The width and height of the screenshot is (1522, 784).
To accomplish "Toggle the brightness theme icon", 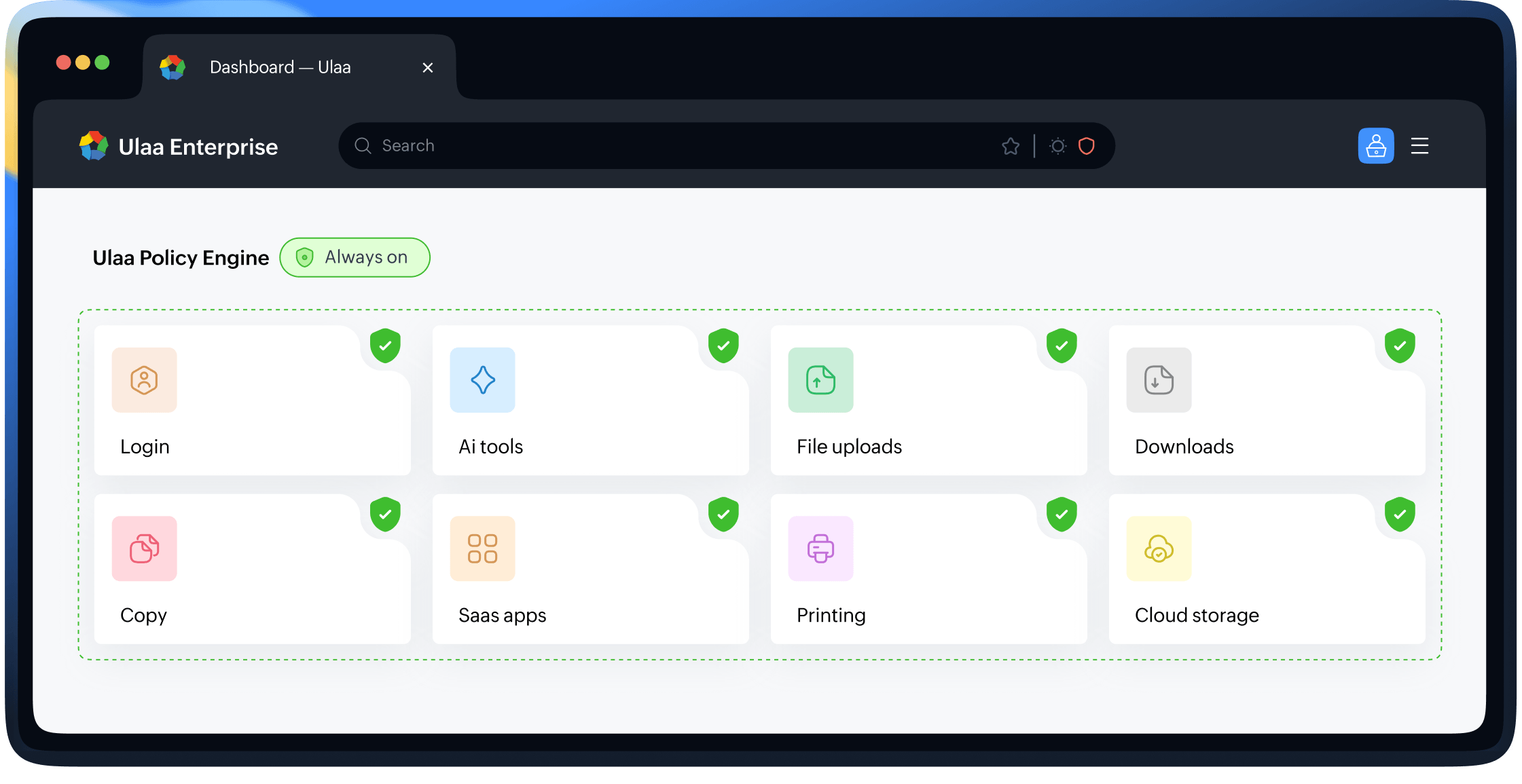I will 1057,146.
